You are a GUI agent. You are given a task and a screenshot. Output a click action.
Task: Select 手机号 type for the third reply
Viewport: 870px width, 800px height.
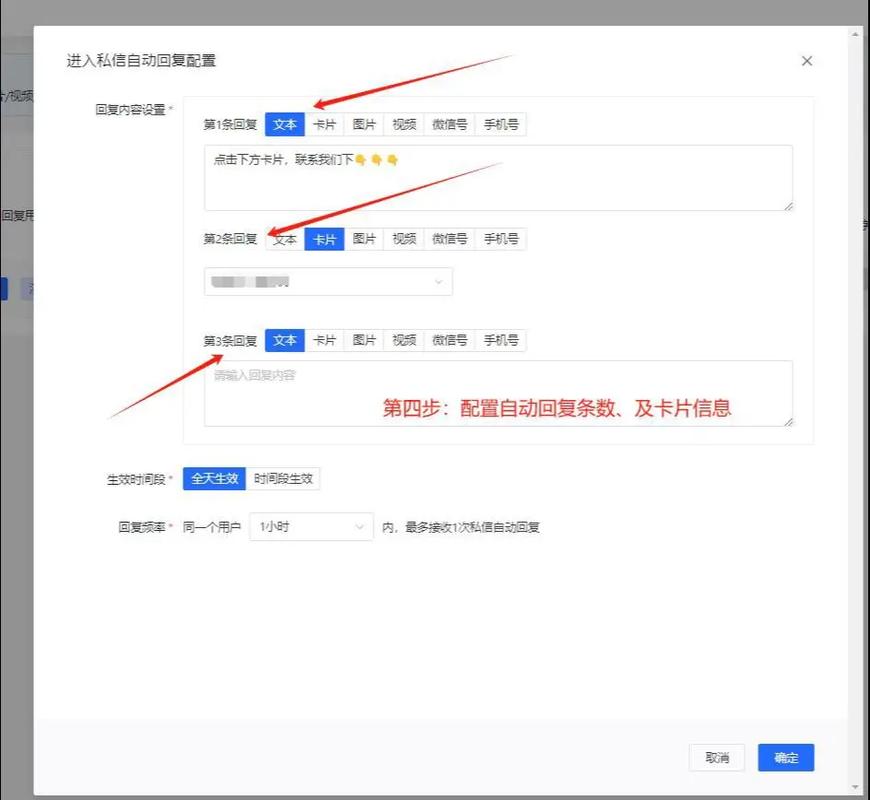point(500,340)
